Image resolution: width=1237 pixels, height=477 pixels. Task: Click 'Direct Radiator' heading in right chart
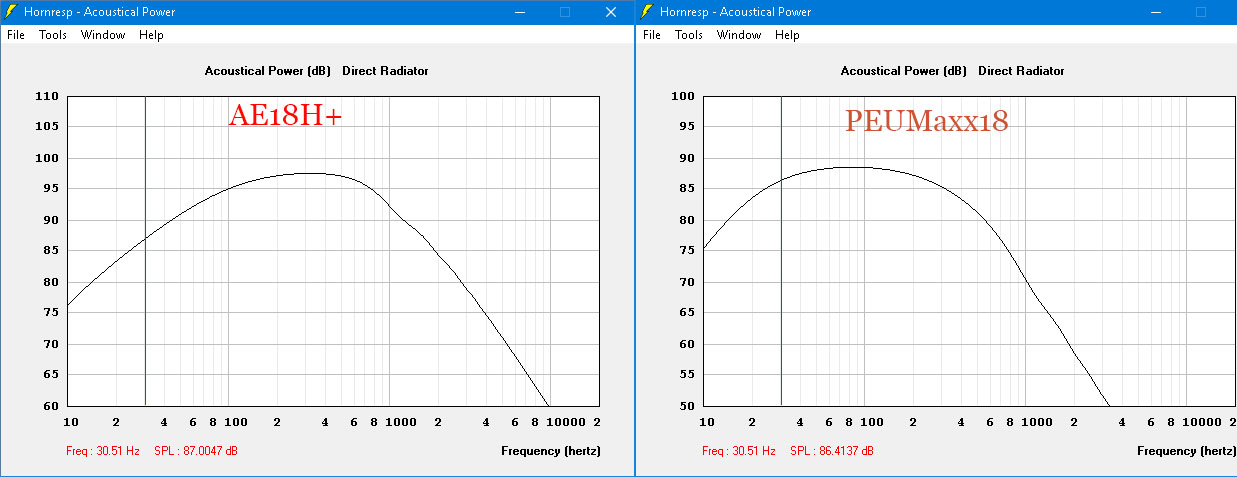click(x=1021, y=71)
